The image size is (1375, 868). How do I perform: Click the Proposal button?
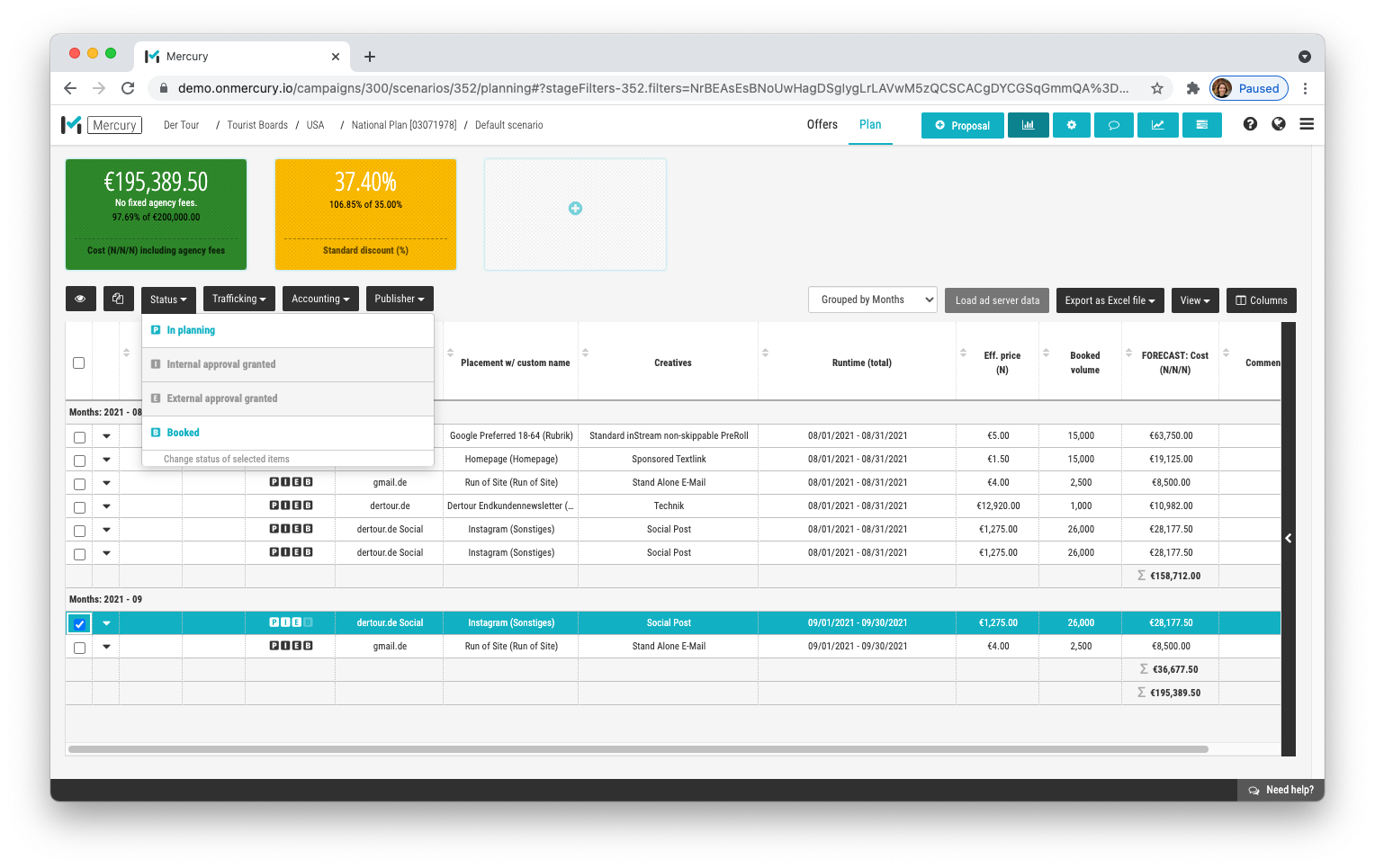point(962,125)
